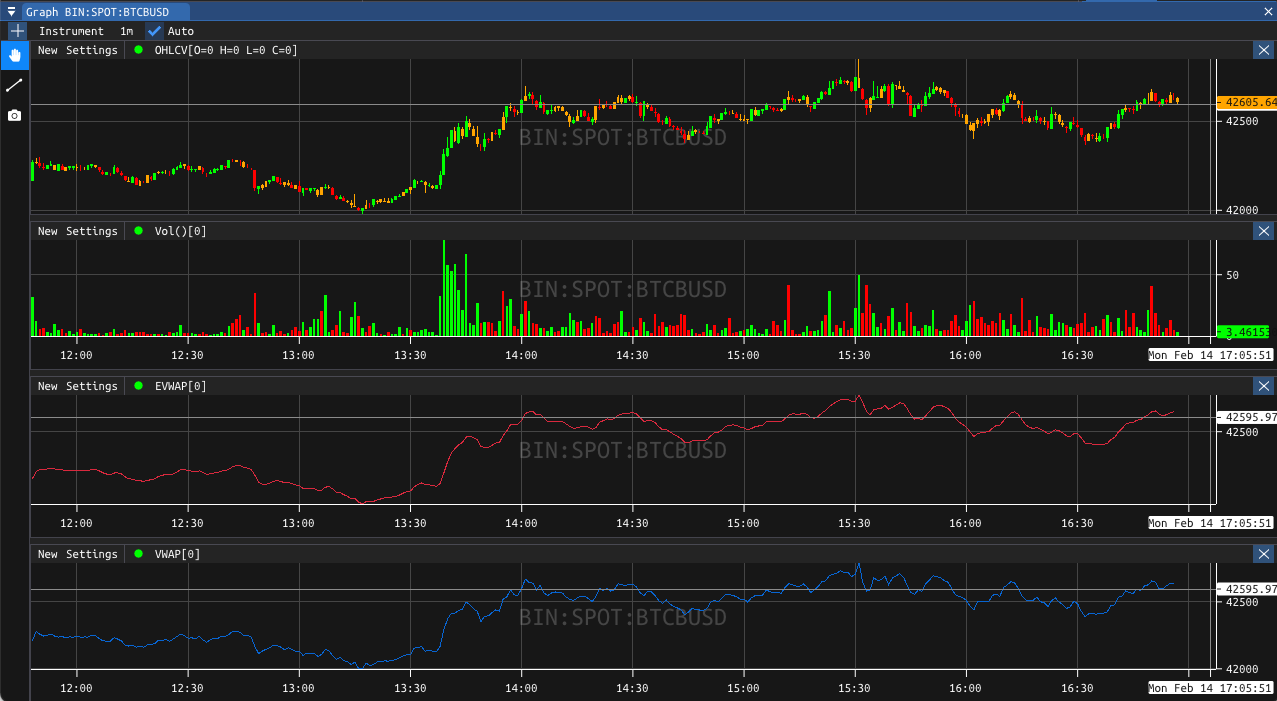
Task: Click the orange 42605.64 price tag
Action: (x=1247, y=102)
